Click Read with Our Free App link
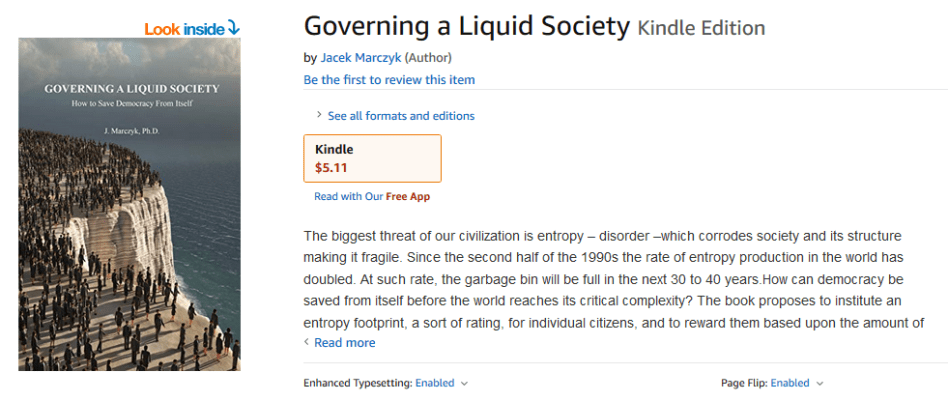Viewport: 948px width, 401px height. (349, 196)
